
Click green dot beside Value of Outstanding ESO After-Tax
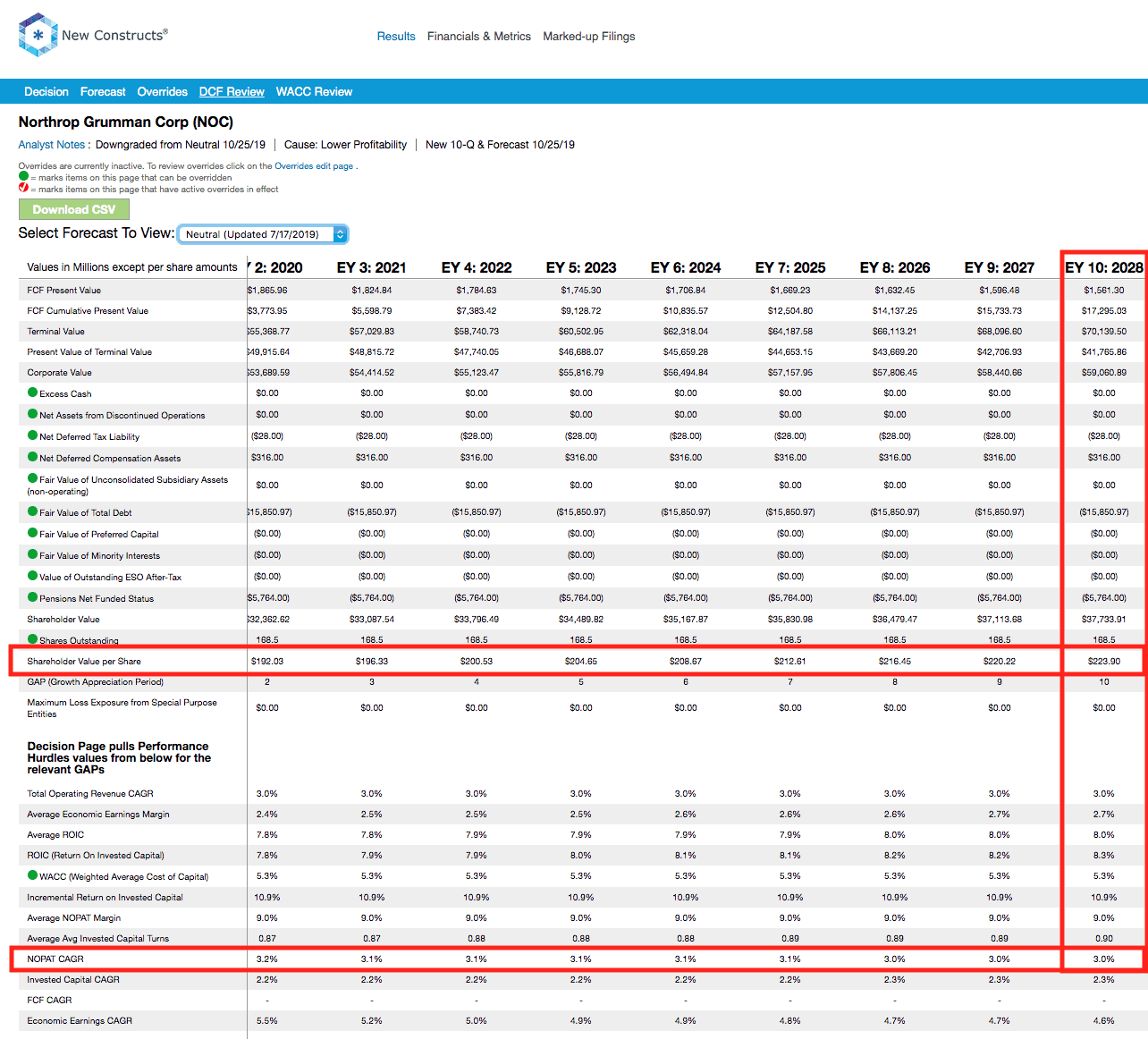pyautogui.click(x=33, y=576)
